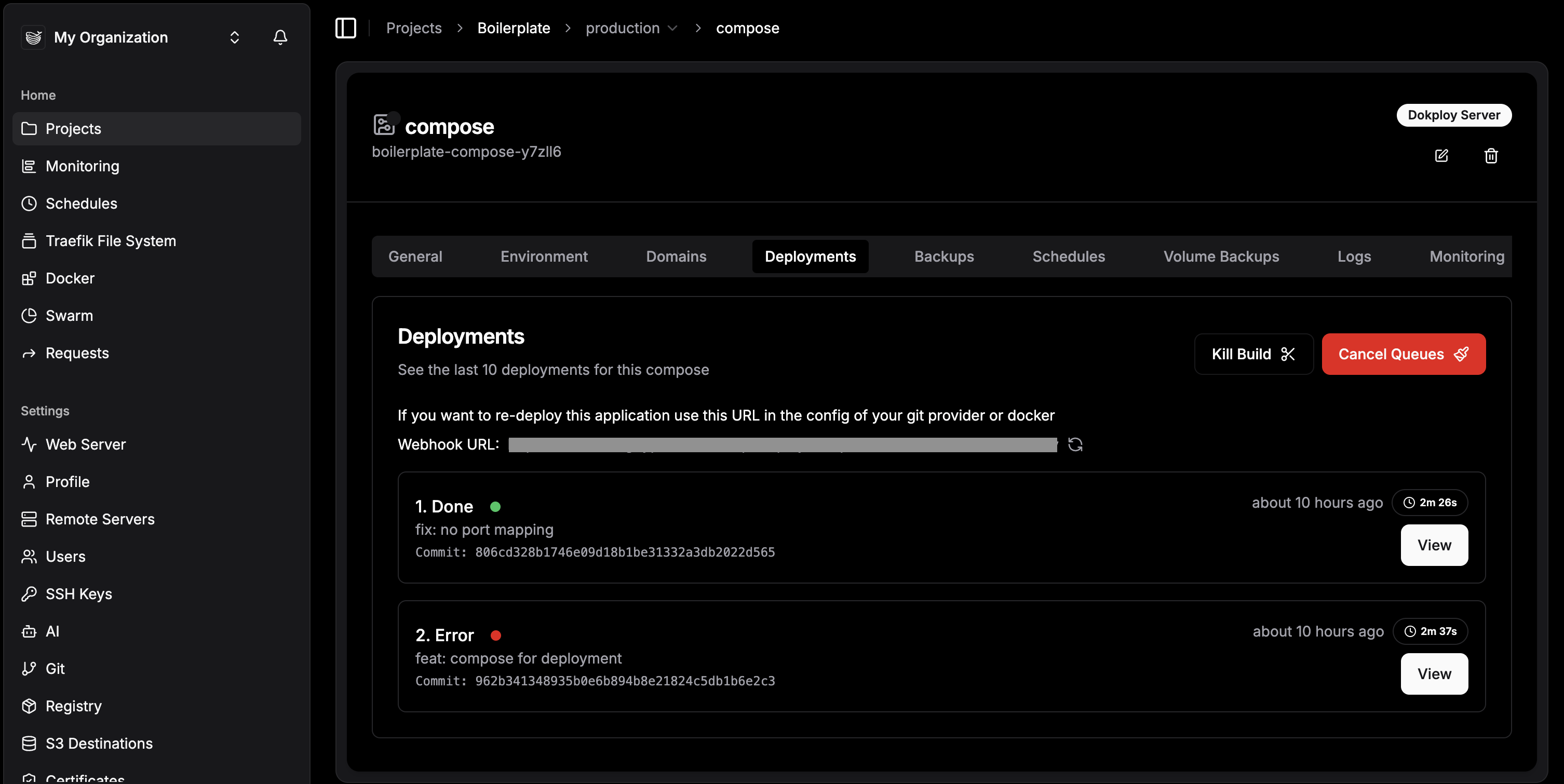Toggle the sidebar panel icon
1564x784 pixels.
(345, 28)
